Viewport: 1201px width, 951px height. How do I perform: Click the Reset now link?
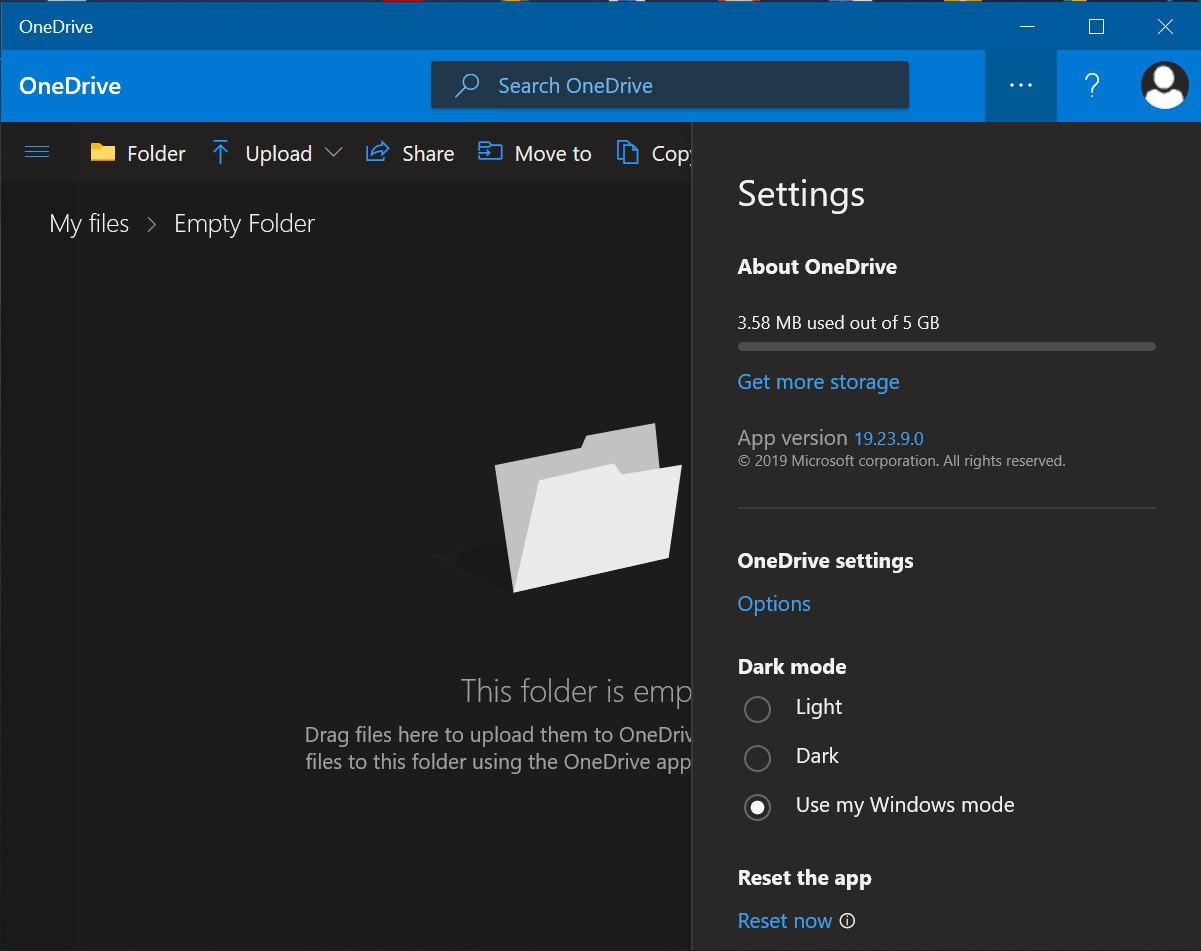(x=785, y=921)
